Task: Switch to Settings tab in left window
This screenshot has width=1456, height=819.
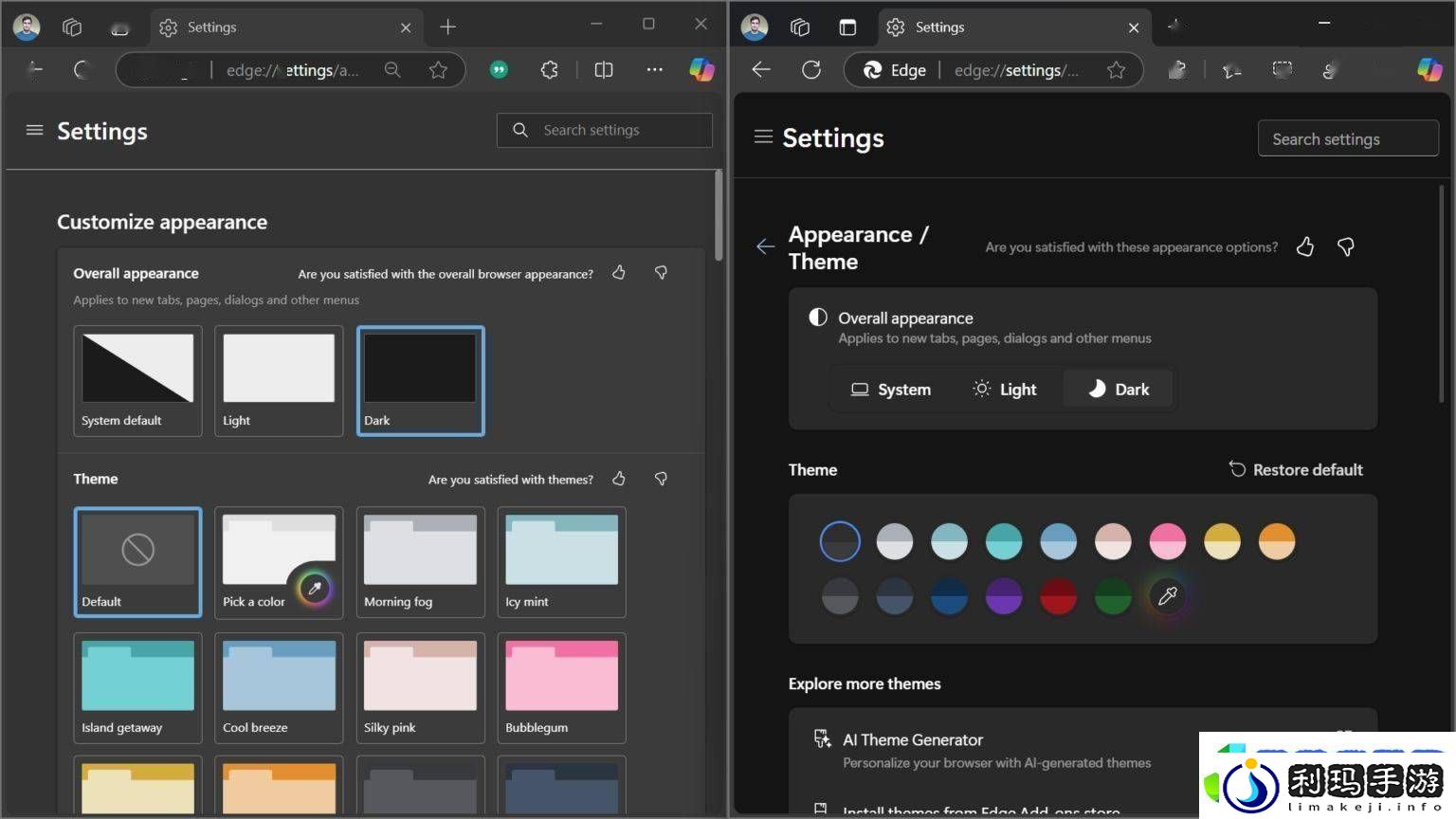Action: (x=286, y=27)
